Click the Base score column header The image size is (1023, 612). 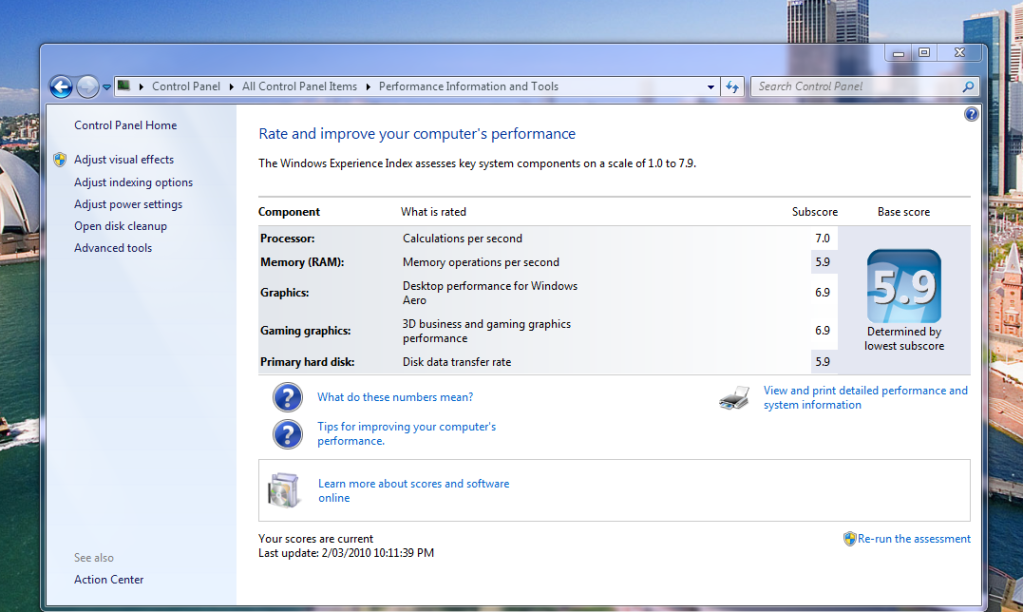(904, 212)
